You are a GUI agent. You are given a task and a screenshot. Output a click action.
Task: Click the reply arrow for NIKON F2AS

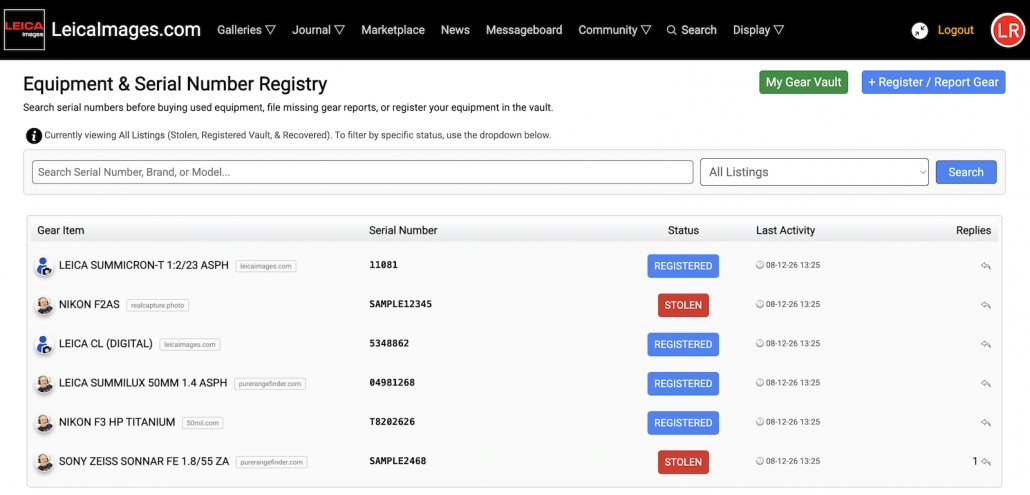pyautogui.click(x=986, y=305)
